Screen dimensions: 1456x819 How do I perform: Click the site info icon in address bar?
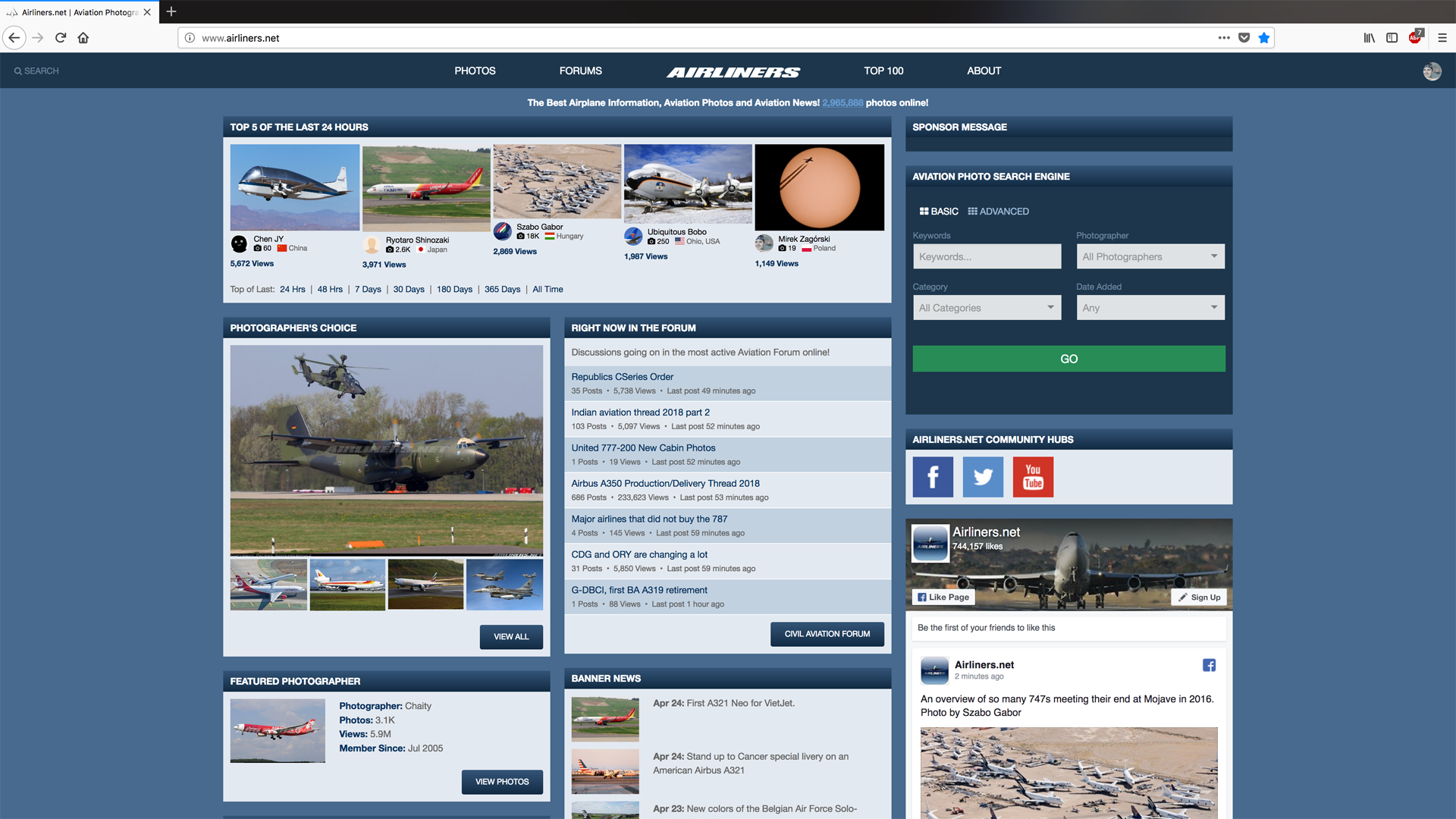(x=190, y=38)
